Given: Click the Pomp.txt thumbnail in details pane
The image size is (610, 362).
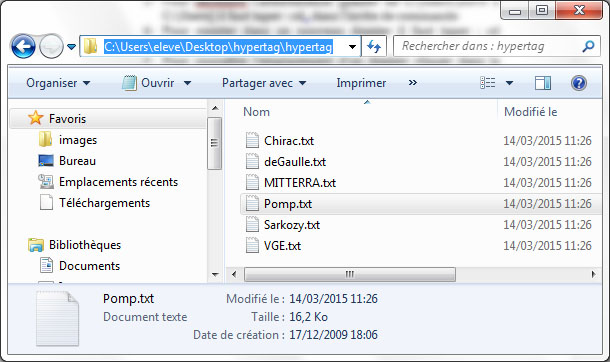Looking at the screenshot, I should [58, 319].
